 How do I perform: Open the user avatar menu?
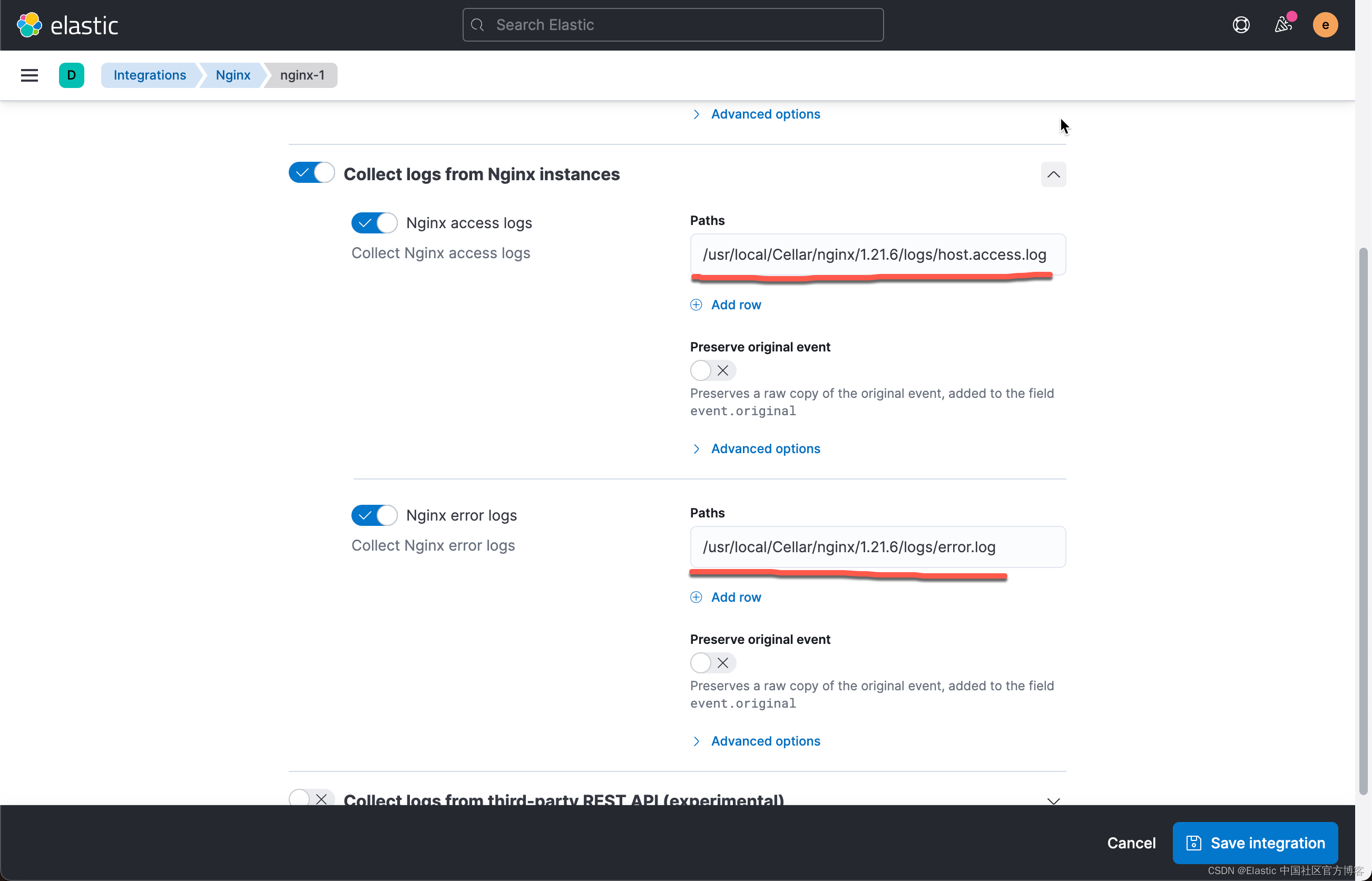pyautogui.click(x=1325, y=25)
